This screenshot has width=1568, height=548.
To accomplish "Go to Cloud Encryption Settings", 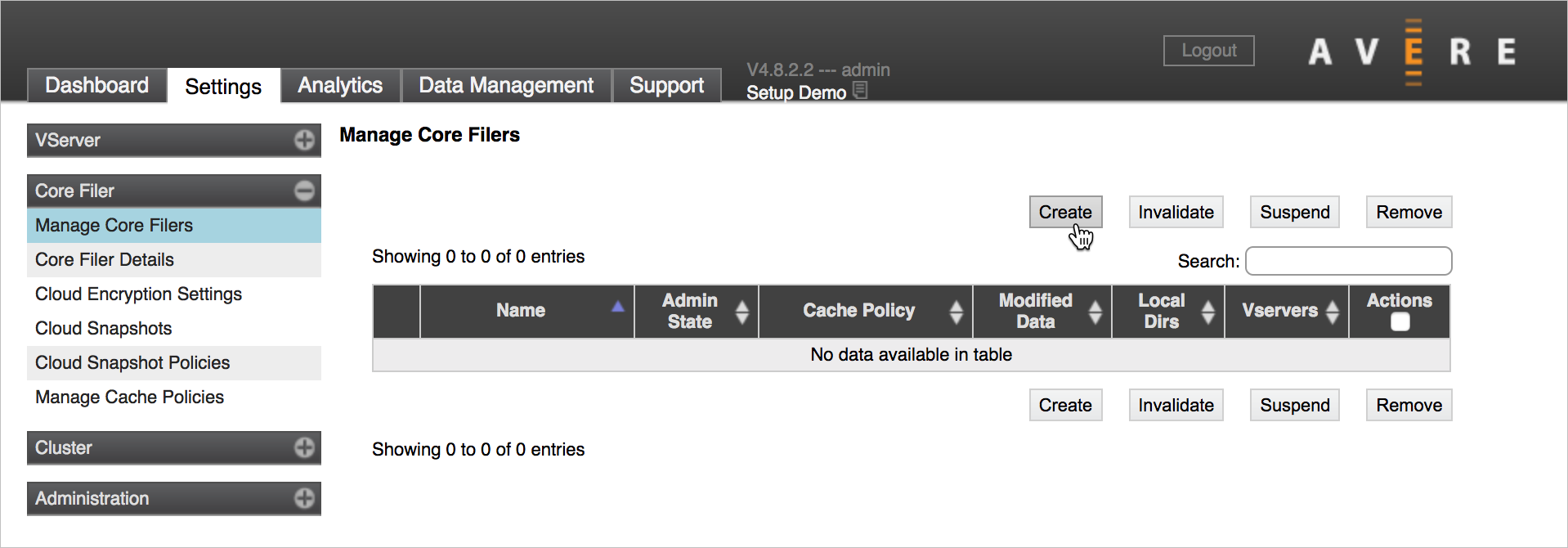I will pyautogui.click(x=138, y=294).
